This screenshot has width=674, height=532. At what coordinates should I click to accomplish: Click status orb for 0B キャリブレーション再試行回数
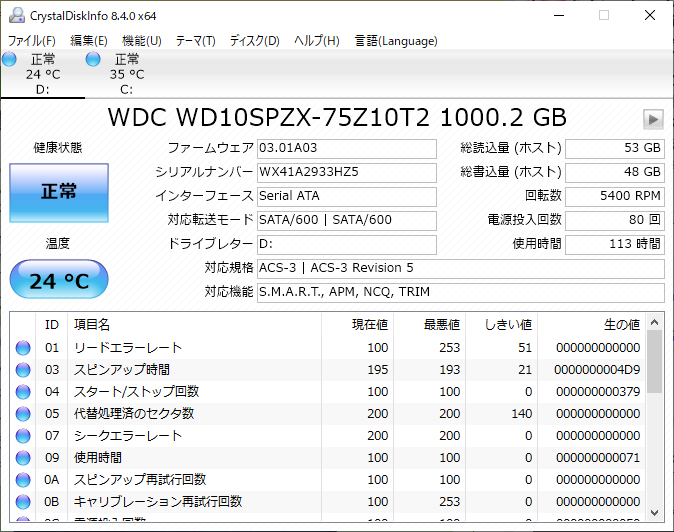coord(23,501)
